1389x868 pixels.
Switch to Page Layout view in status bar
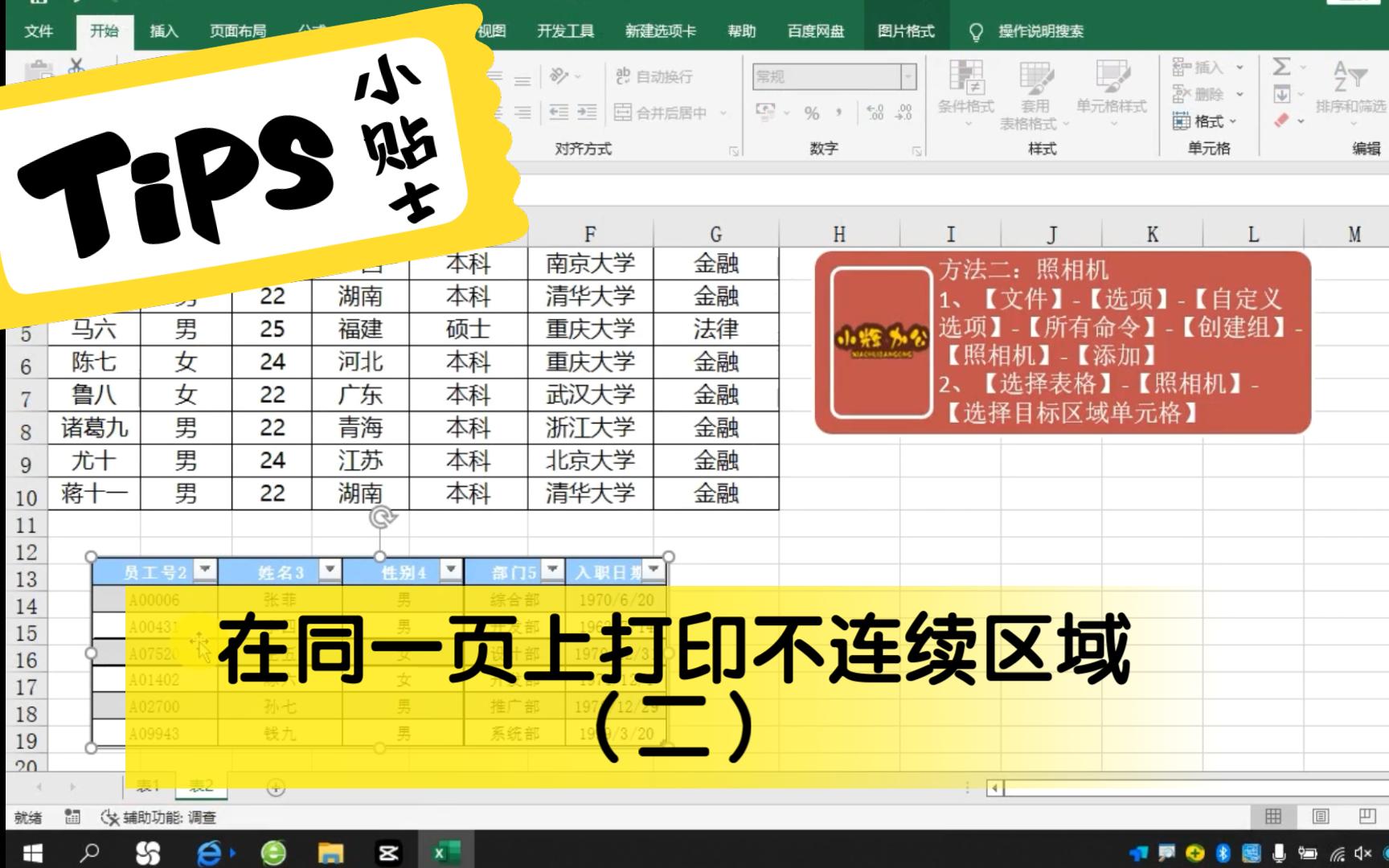click(x=1321, y=817)
